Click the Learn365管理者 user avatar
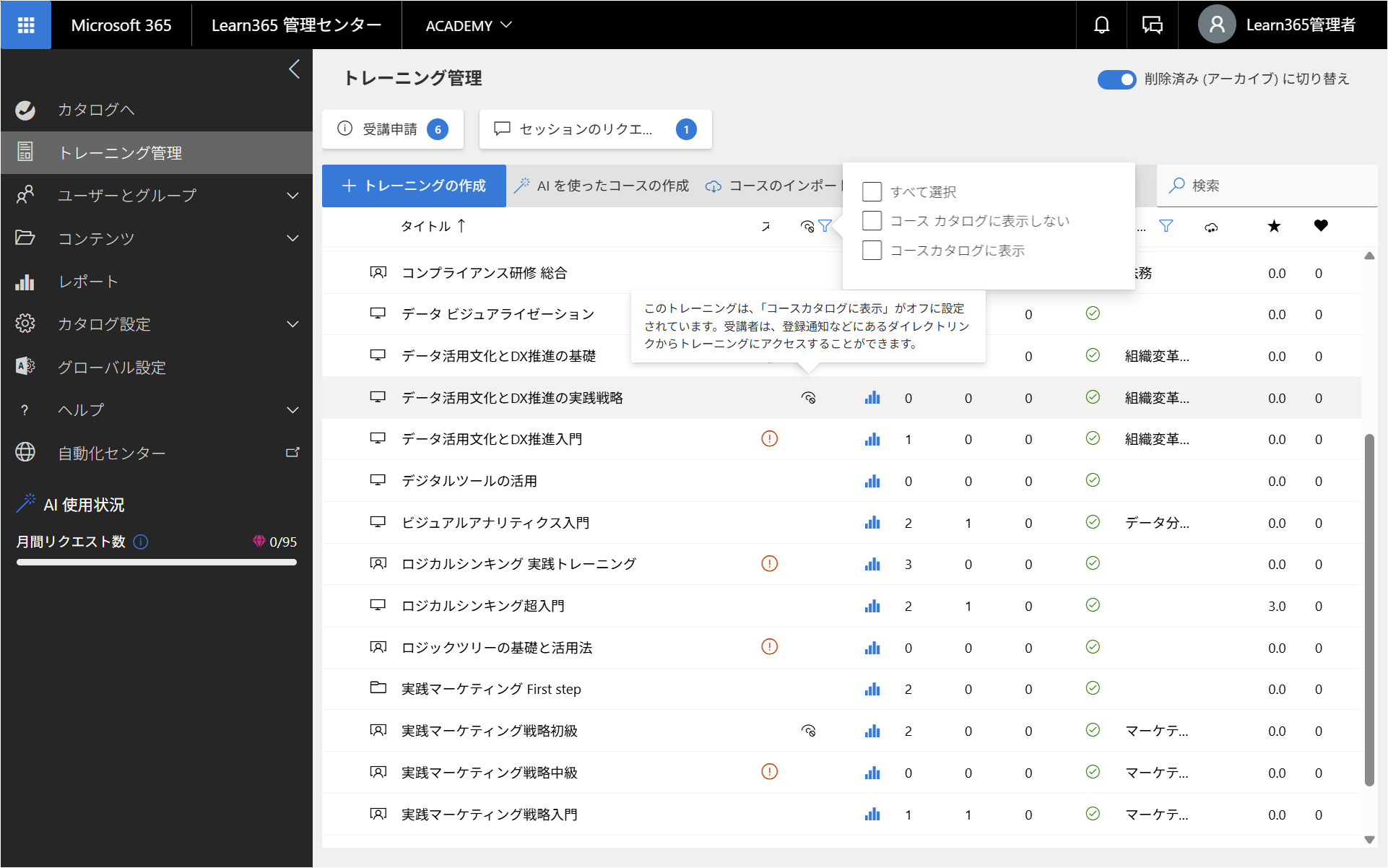The width and height of the screenshot is (1388, 868). [1217, 25]
